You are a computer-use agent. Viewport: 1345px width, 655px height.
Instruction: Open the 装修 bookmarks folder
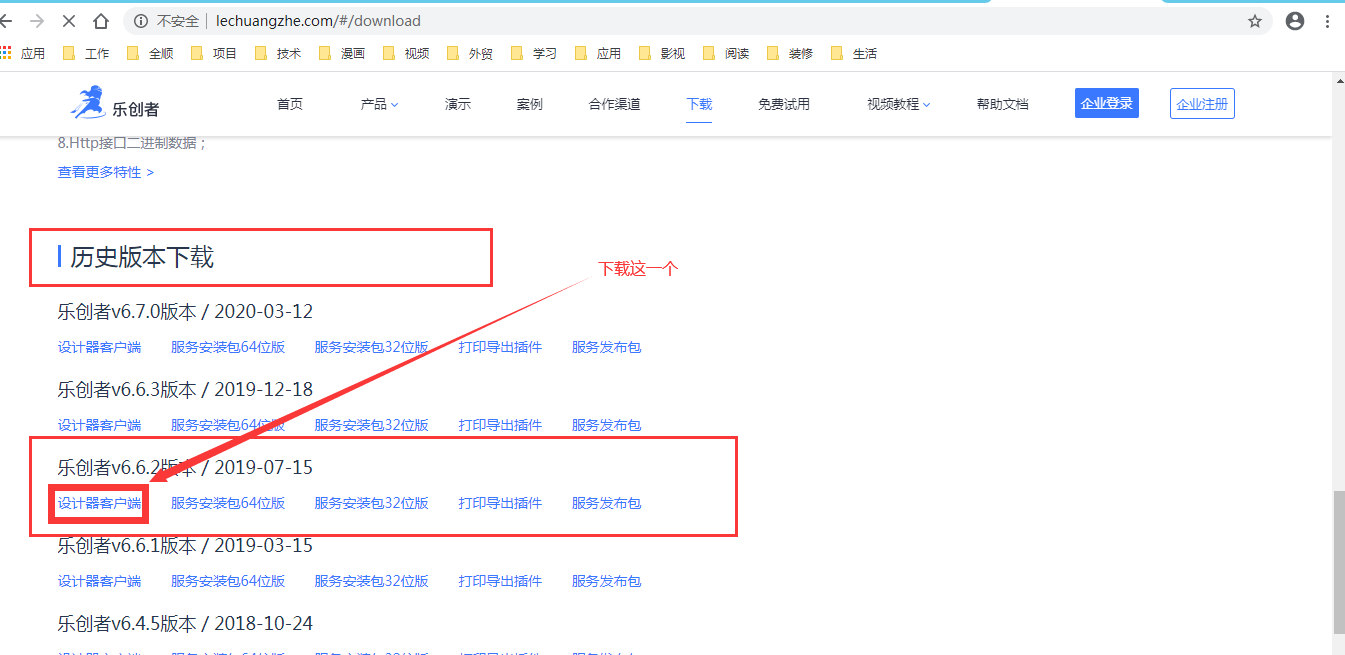pyautogui.click(x=790, y=53)
